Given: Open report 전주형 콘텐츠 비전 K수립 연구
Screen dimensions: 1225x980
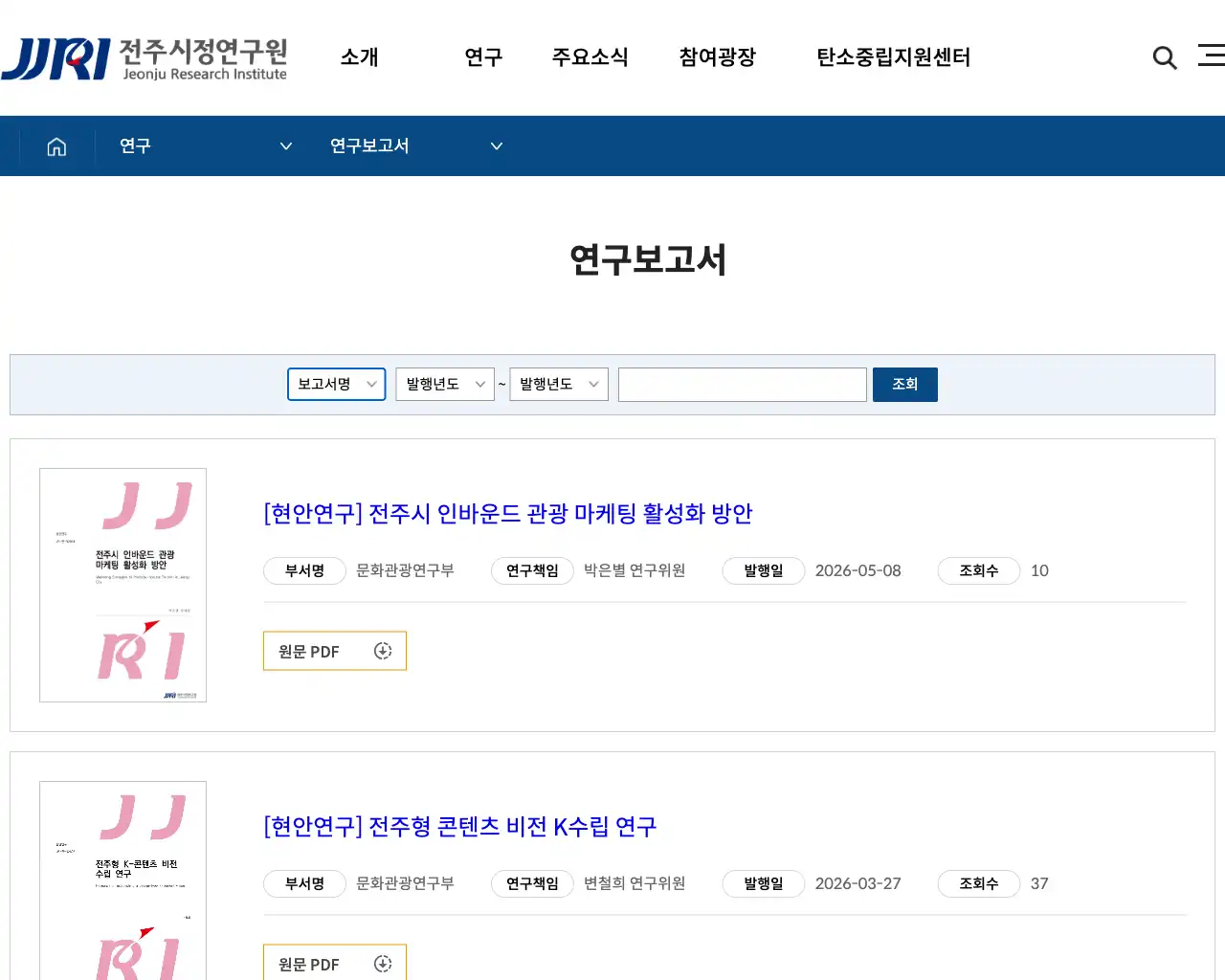Looking at the screenshot, I should pos(460,827).
